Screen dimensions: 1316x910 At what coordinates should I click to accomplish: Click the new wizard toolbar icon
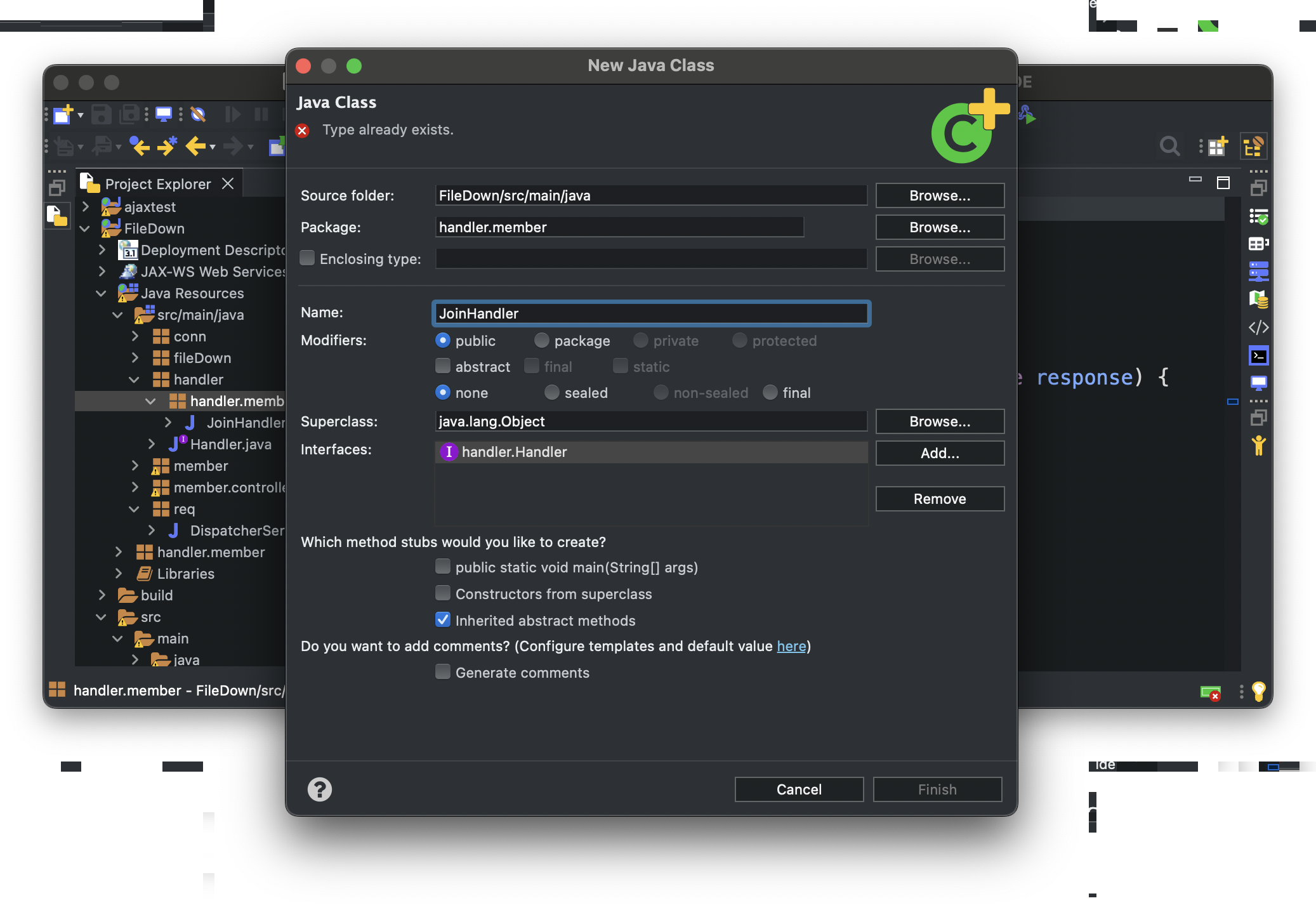[63, 114]
